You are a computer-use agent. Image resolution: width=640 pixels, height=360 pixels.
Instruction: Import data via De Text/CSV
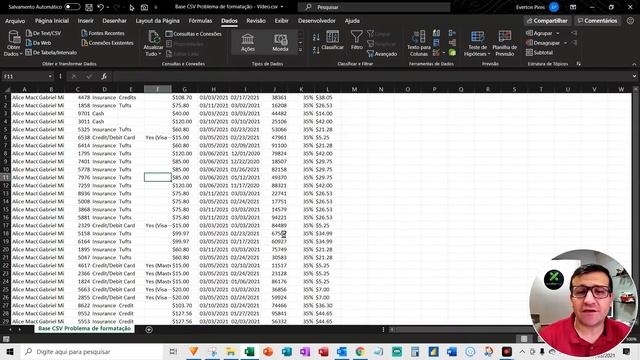43,33
